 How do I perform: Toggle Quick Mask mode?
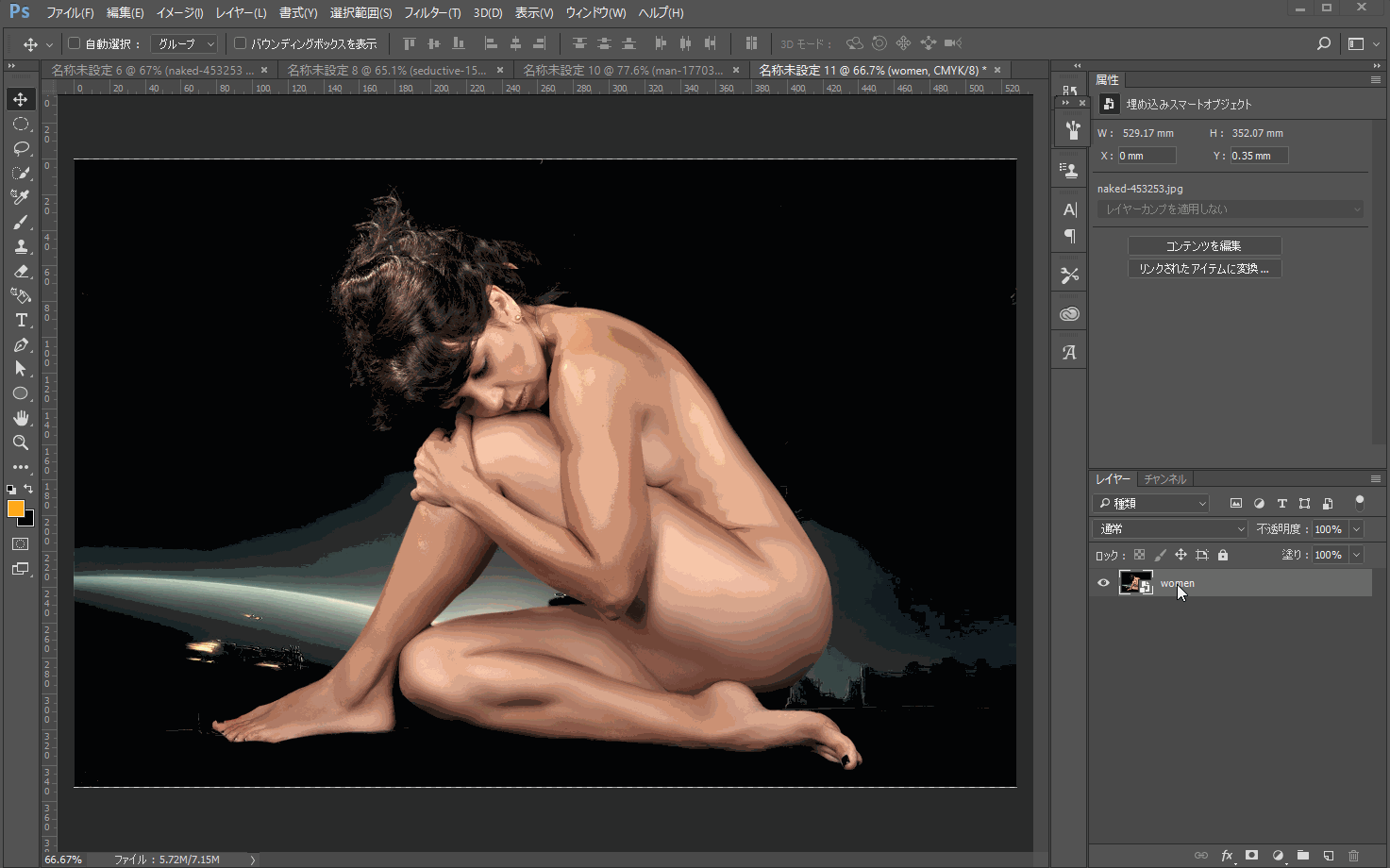(x=21, y=544)
